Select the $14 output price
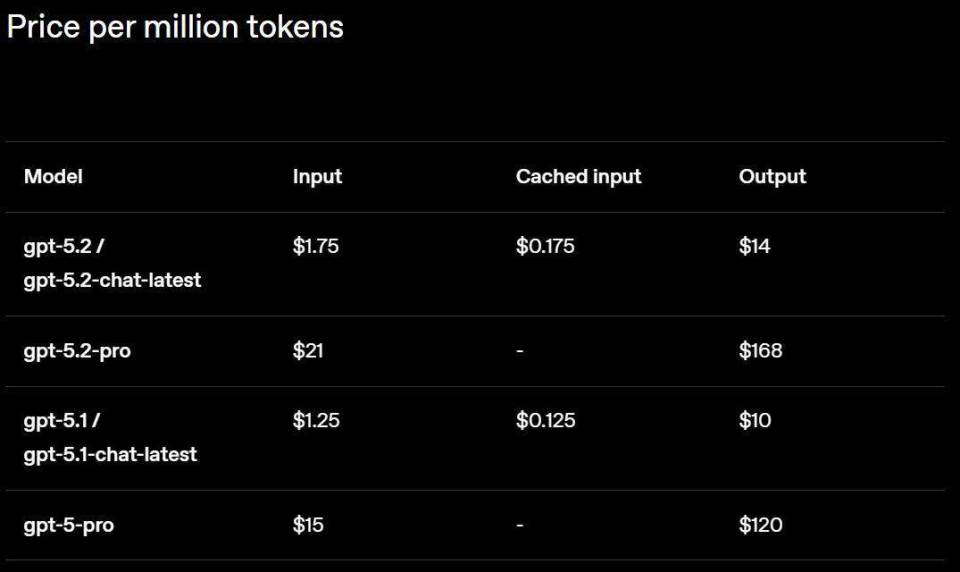Screen dimensions: 960x572 (x=755, y=246)
